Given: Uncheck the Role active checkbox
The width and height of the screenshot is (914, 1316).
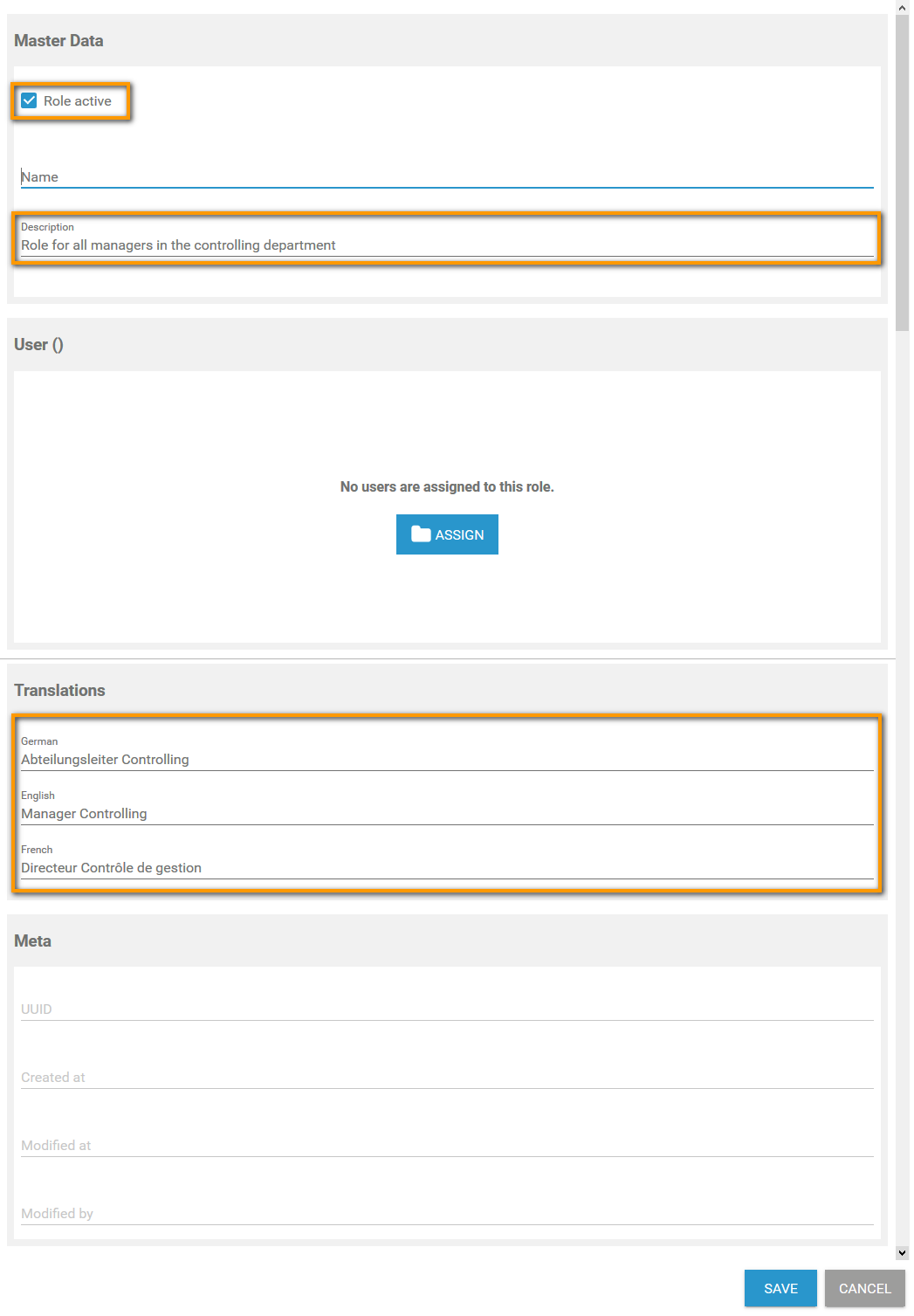Looking at the screenshot, I should 30,100.
